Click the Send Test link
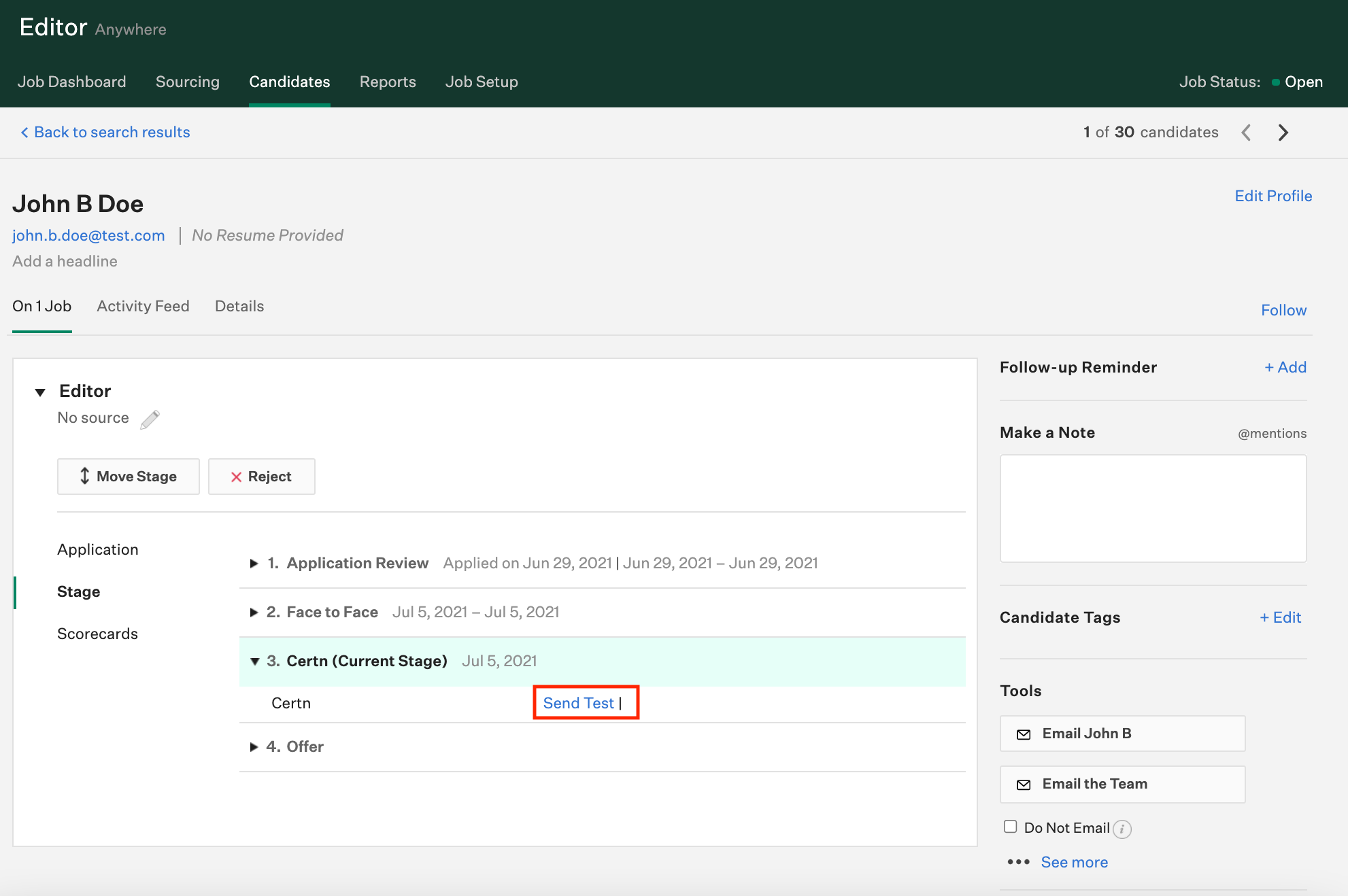Screen dimensions: 1348x896 tap(578, 703)
